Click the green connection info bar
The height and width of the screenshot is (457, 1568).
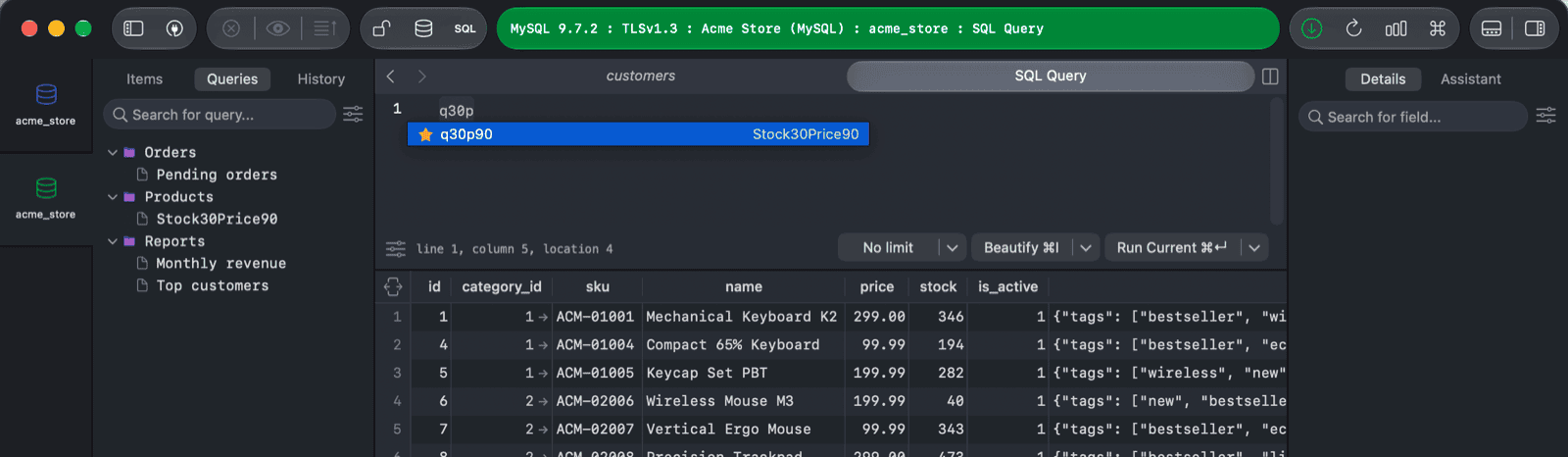pos(888,28)
